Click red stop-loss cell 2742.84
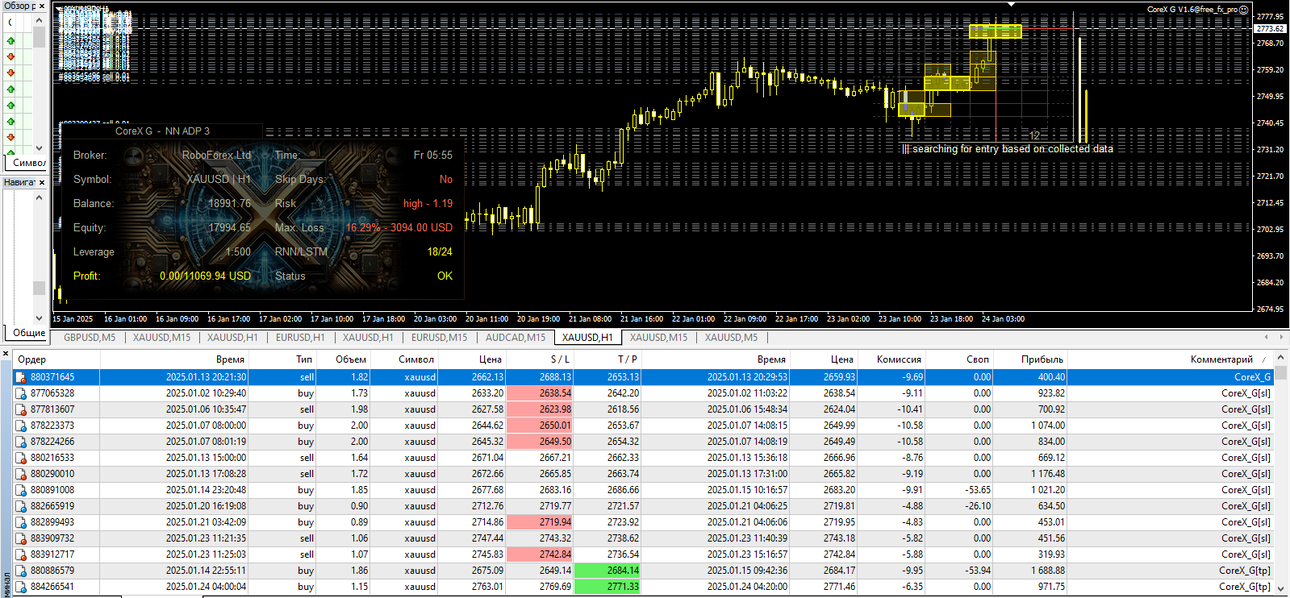The height and width of the screenshot is (598, 1290). (541, 554)
